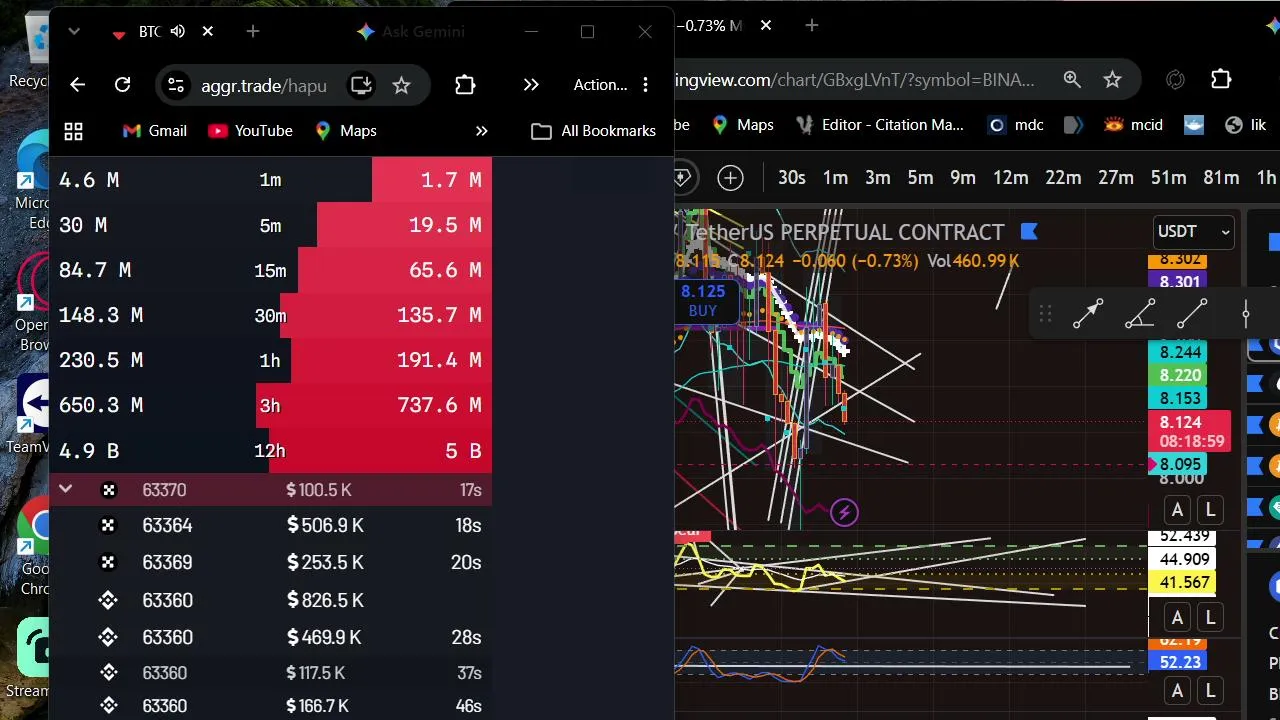The width and height of the screenshot is (1280, 720).
Task: Toggle auto scale A on 52.23 indicator pane
Action: [x=1177, y=690]
